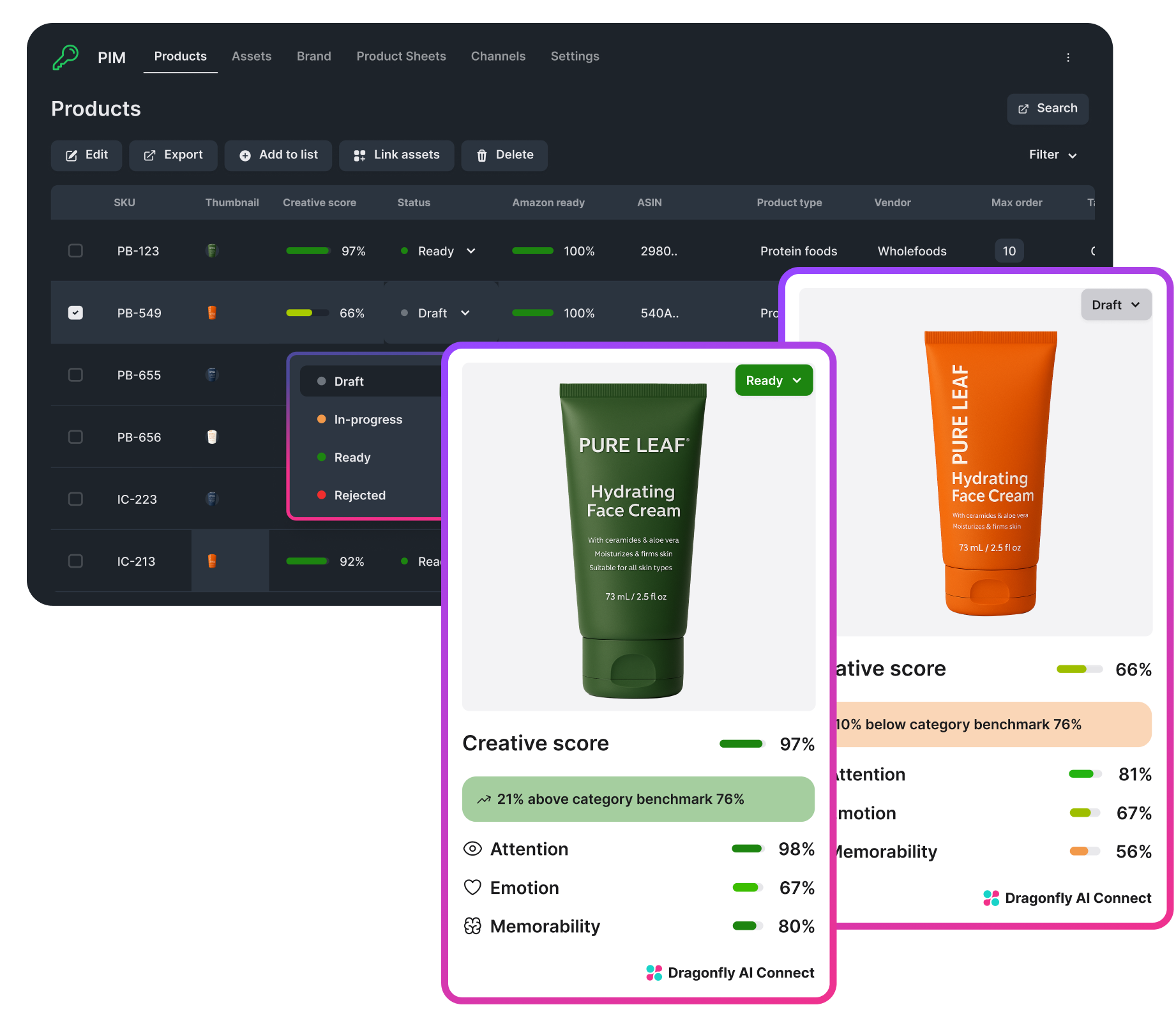Click the Add to list plus icon
Image resolution: width=1176 pixels, height=1021 pixels.
click(245, 156)
